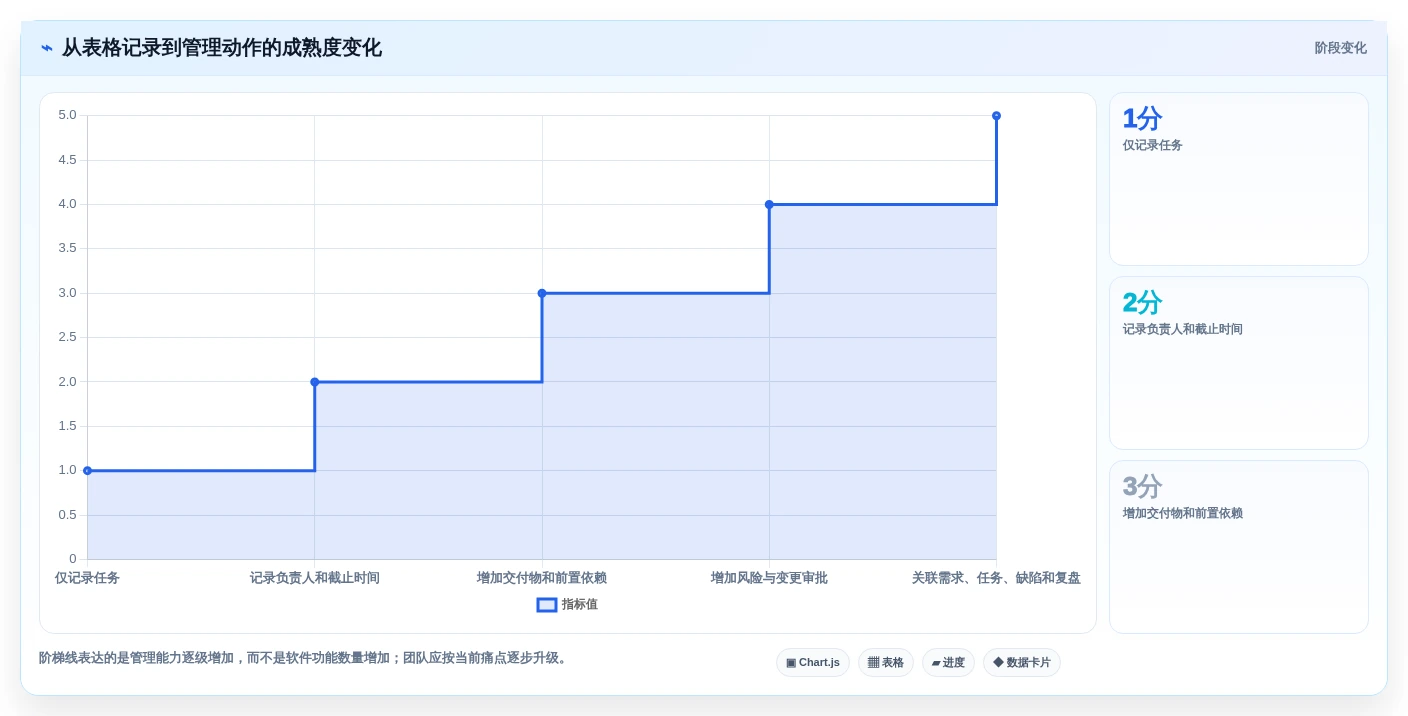This screenshot has width=1408, height=716.
Task: Click the footnote text starting 阶梯线表达的是
Action: (305, 658)
